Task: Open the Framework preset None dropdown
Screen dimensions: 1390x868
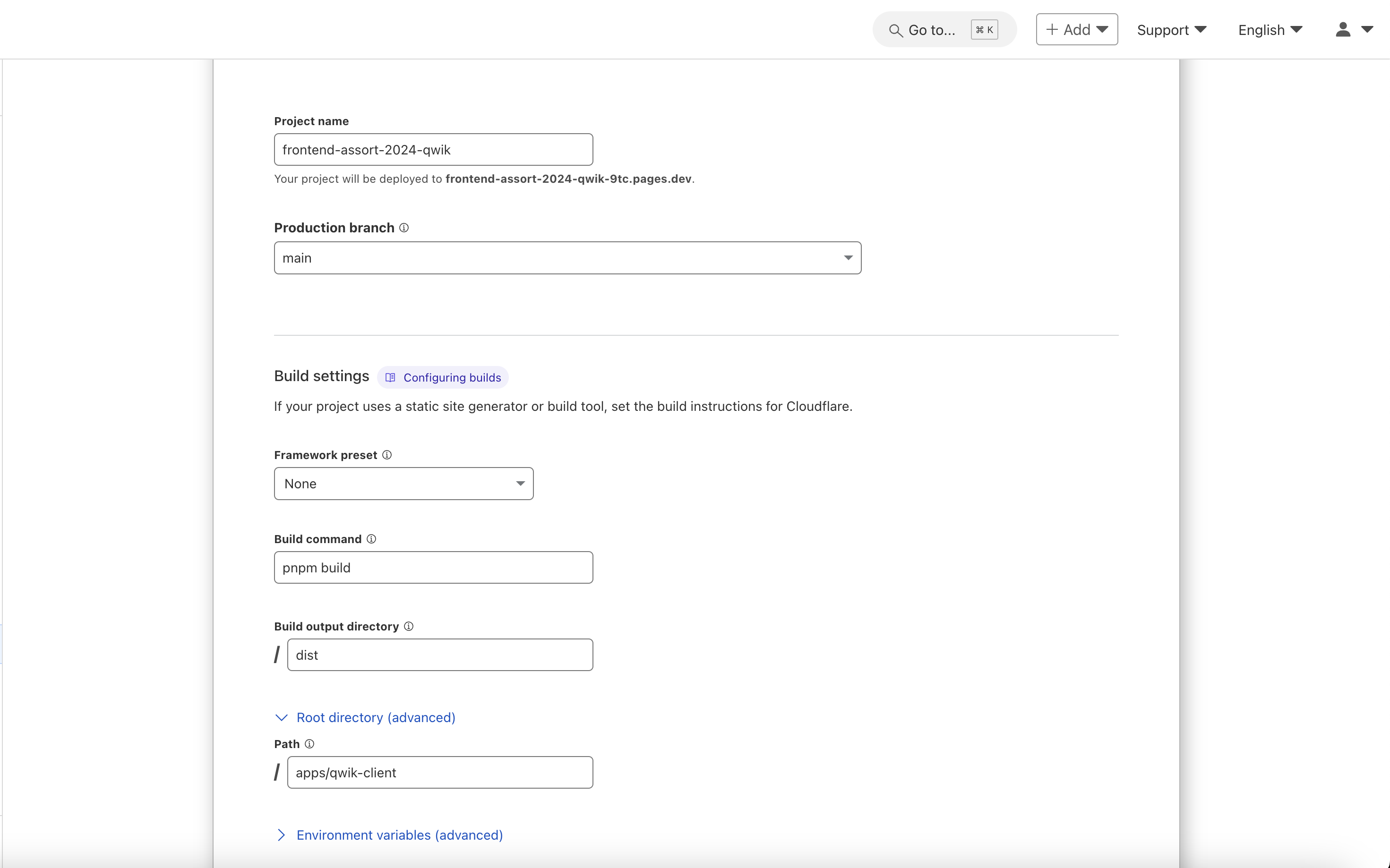Action: click(x=403, y=484)
